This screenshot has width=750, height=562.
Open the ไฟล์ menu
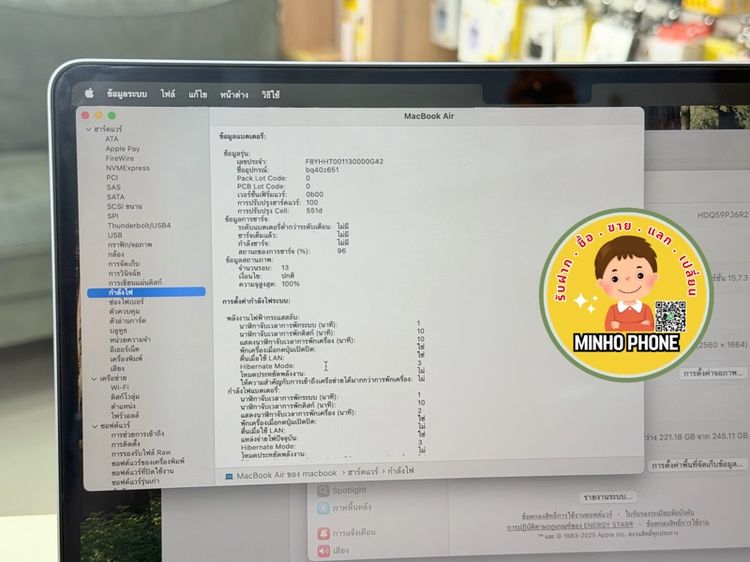pyautogui.click(x=168, y=94)
